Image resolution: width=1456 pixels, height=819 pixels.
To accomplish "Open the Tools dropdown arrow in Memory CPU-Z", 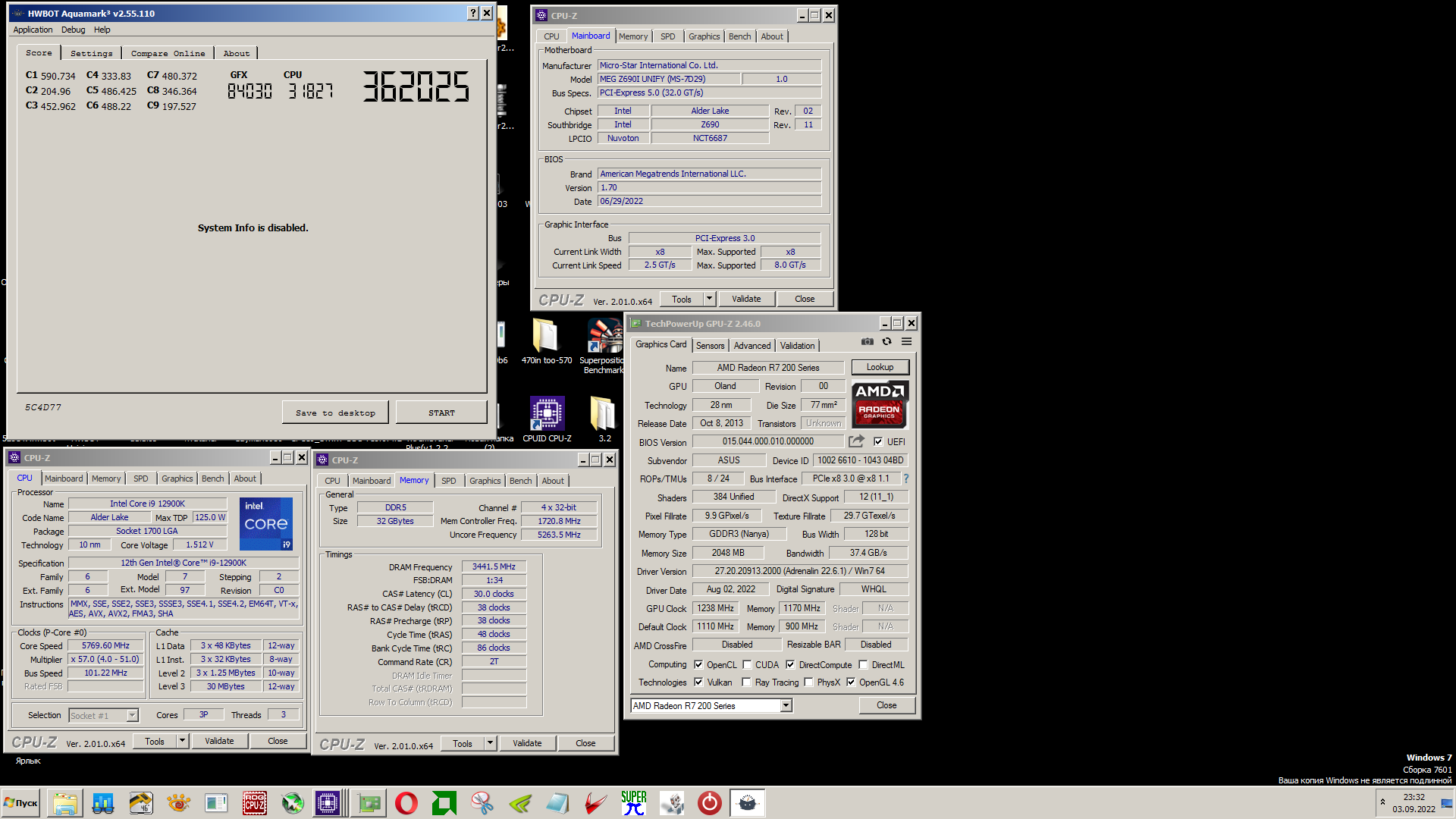I will point(491,743).
